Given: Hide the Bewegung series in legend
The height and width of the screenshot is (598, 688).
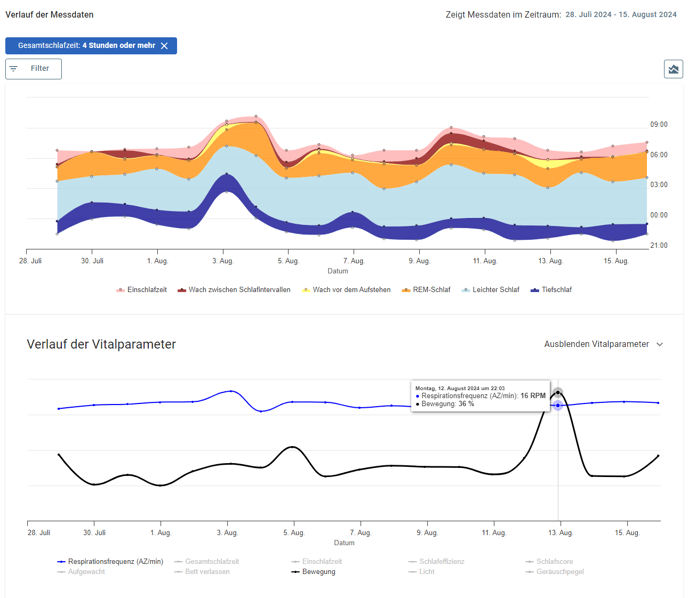Looking at the screenshot, I should coord(318,571).
